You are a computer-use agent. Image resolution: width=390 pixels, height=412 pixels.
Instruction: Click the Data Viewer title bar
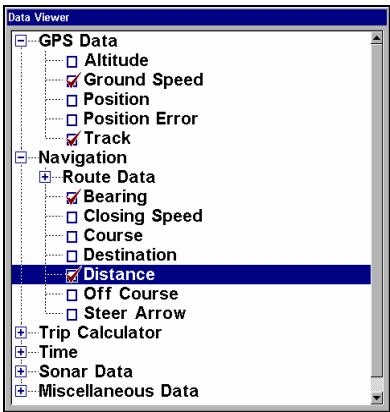point(197,17)
